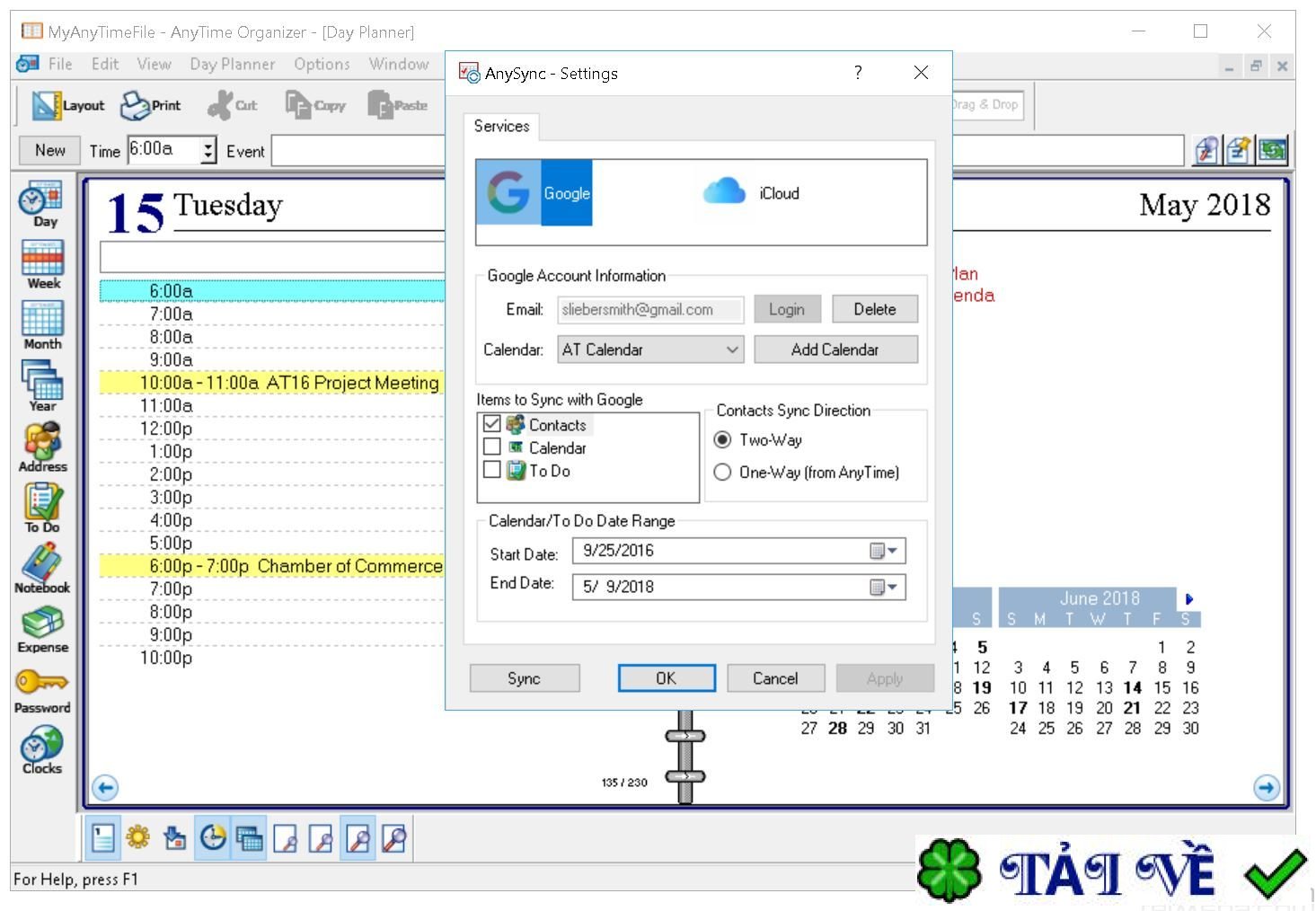Click the pushpin note icon beside Event field

1239,150
